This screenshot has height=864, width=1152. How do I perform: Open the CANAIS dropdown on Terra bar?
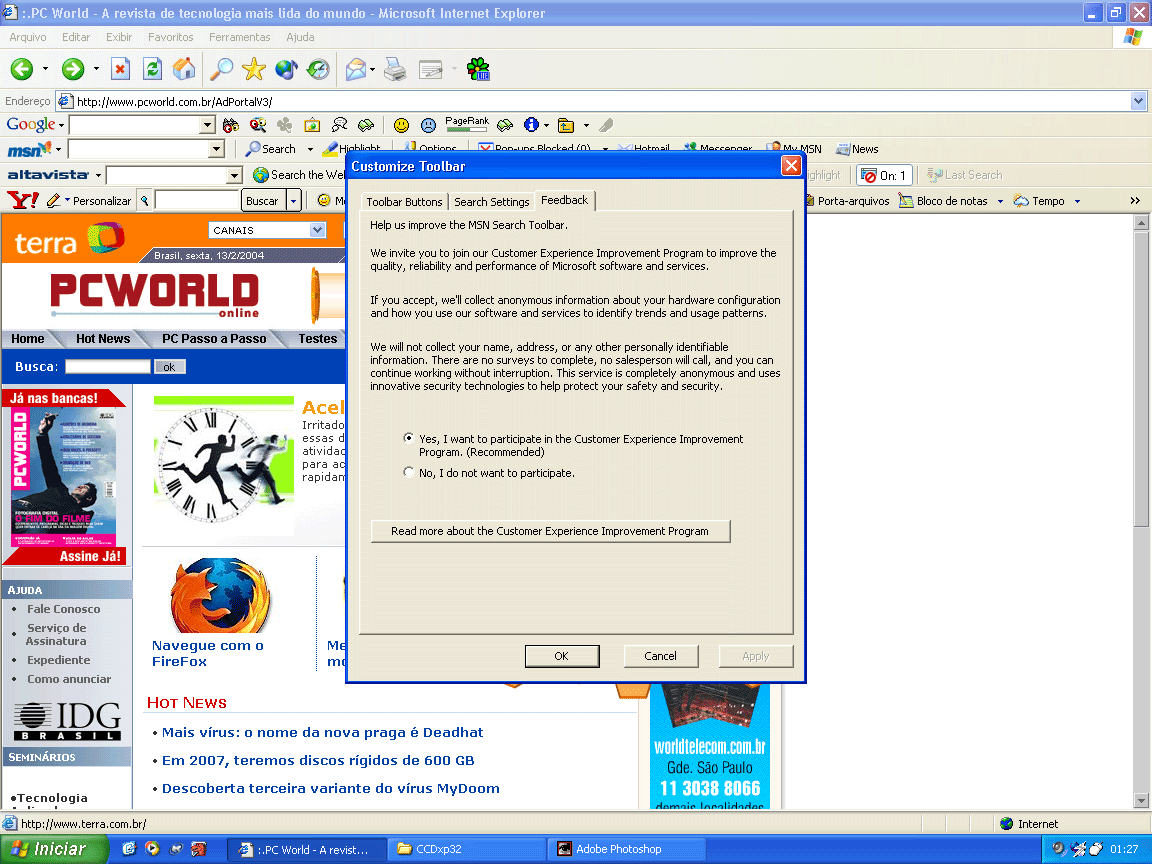coord(317,230)
